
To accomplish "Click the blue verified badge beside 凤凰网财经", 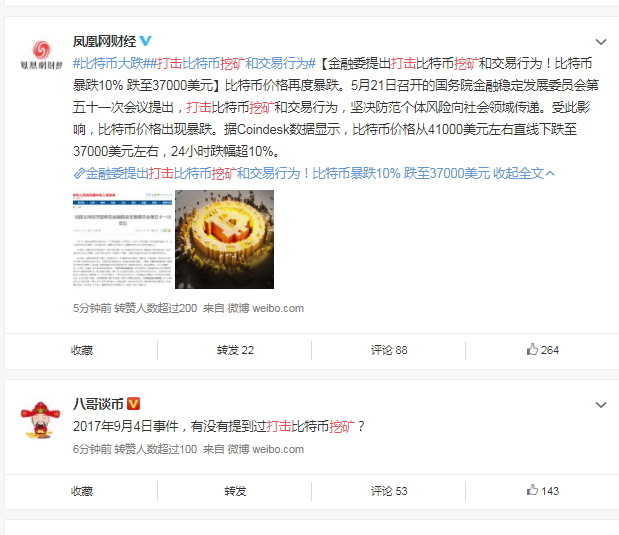I will tap(146, 41).
